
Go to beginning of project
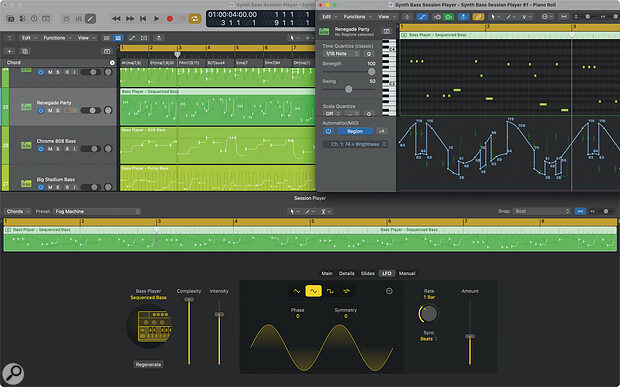143,19
